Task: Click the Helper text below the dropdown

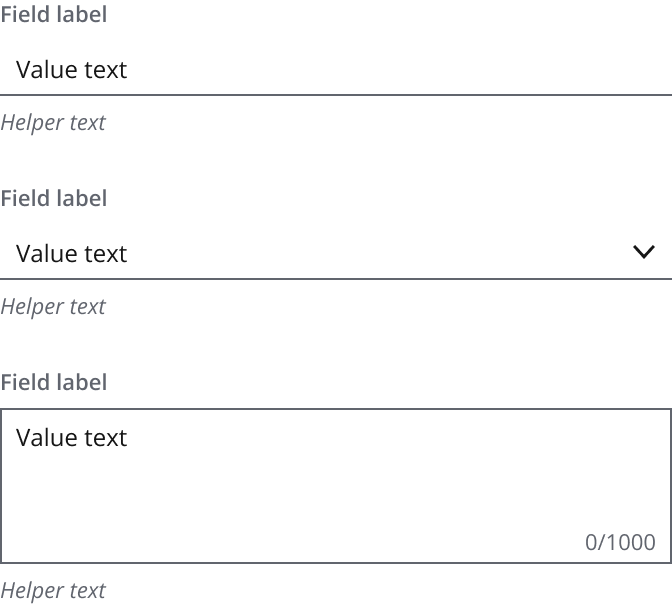Action: tap(53, 306)
